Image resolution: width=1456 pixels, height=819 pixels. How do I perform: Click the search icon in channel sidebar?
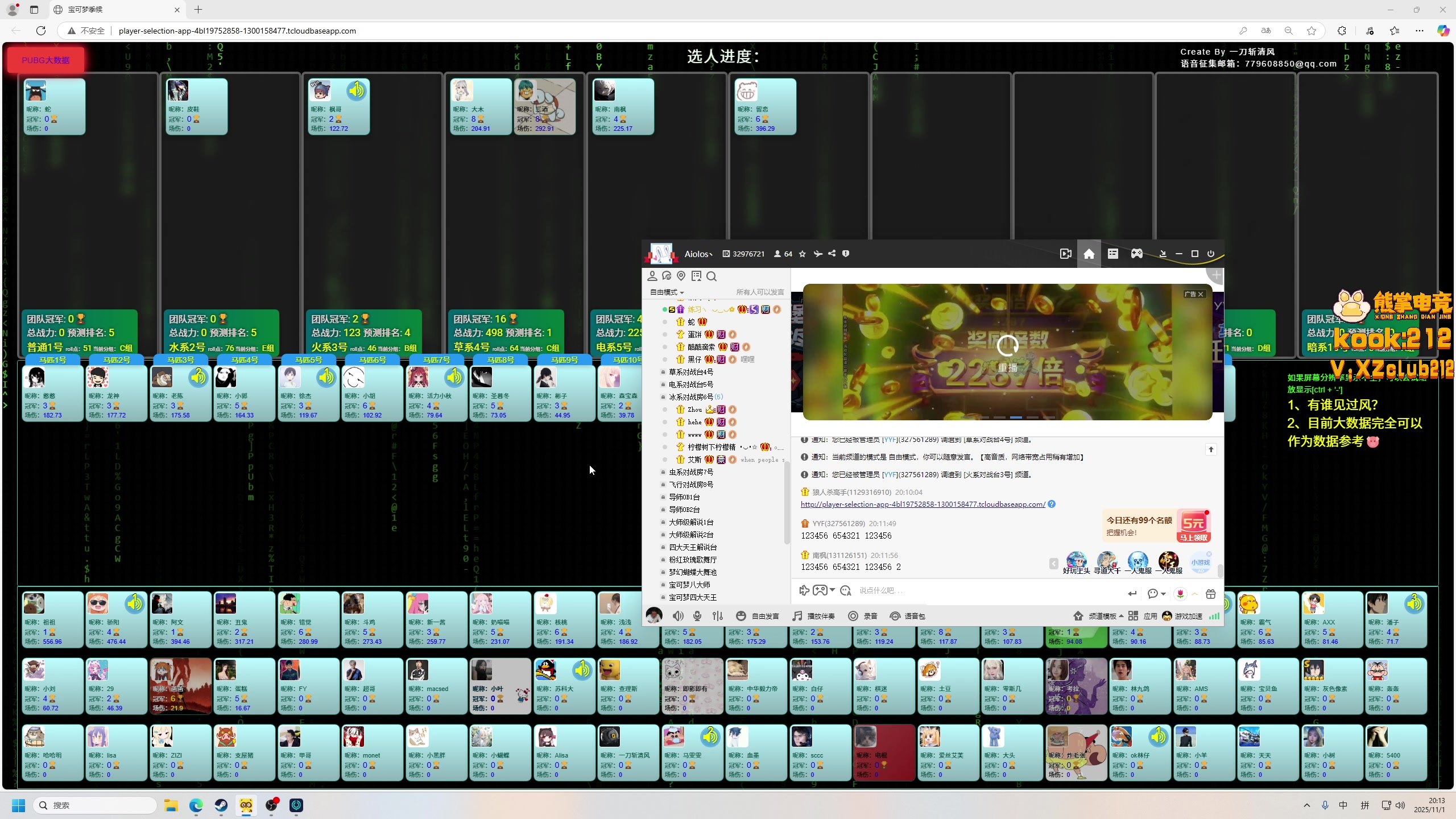click(712, 276)
